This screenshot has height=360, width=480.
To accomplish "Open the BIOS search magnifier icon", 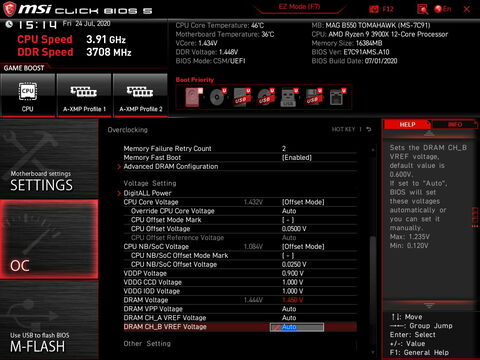I will (422, 9).
